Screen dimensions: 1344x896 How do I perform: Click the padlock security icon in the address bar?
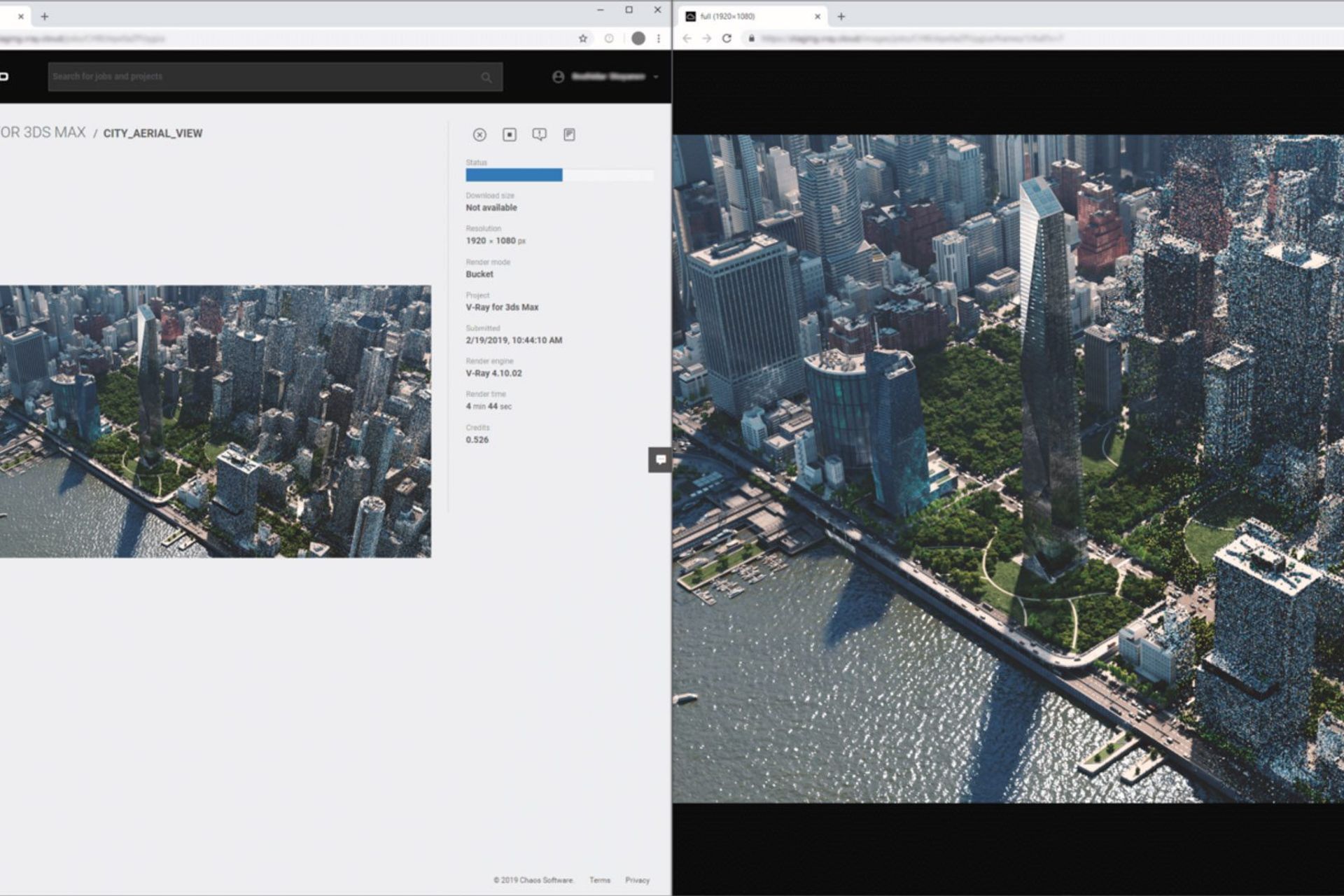pyautogui.click(x=750, y=40)
